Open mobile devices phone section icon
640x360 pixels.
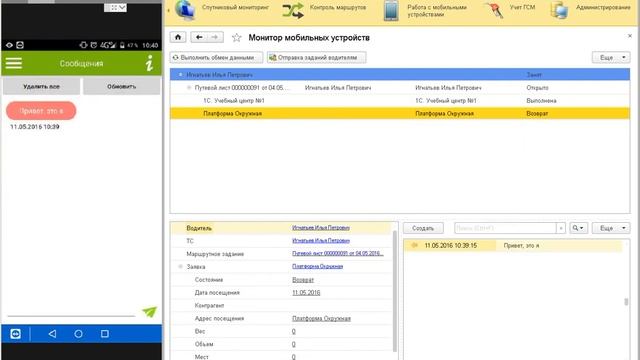pos(391,10)
